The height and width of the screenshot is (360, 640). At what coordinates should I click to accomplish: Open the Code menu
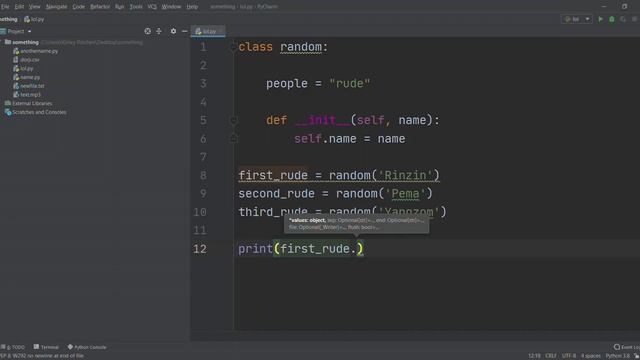pos(78,7)
